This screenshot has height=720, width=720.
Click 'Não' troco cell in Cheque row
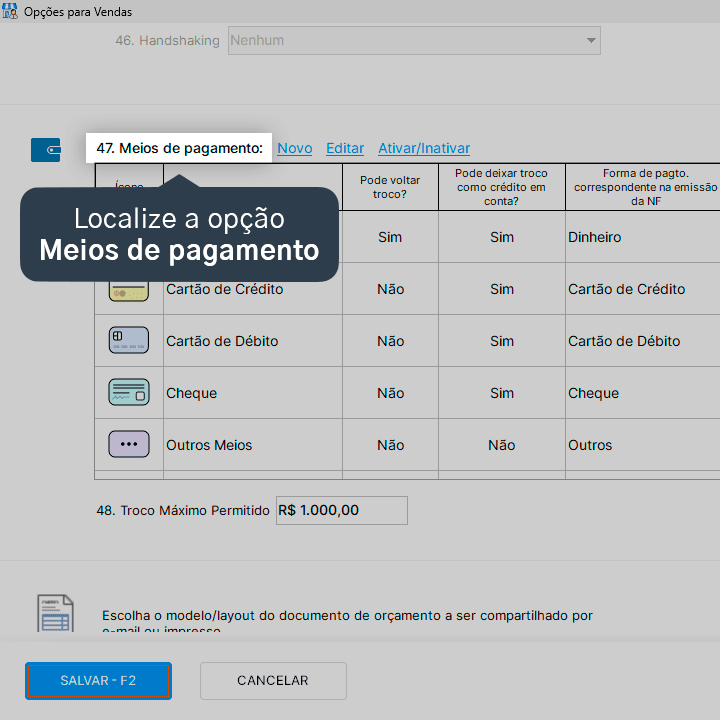(390, 393)
